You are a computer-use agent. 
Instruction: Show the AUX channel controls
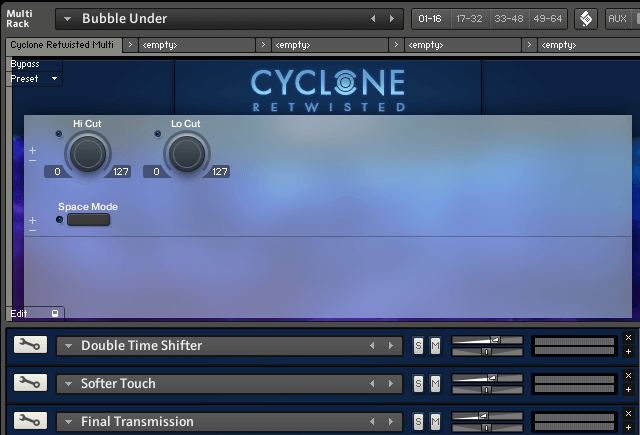617,19
